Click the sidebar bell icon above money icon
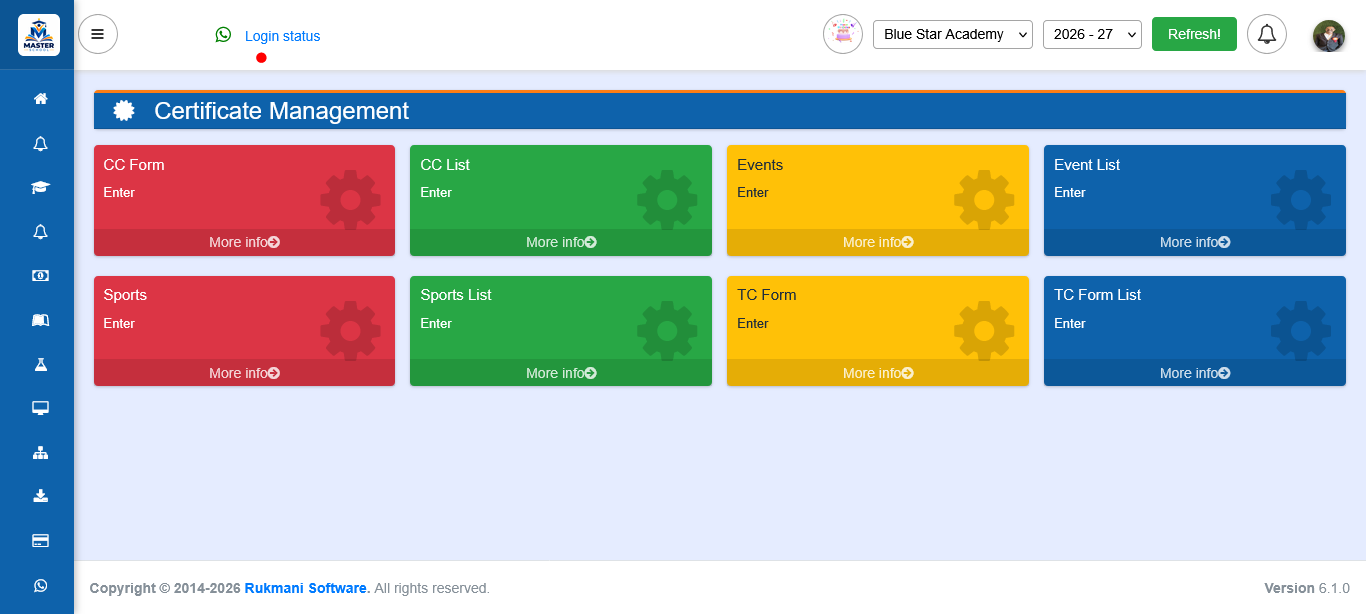This screenshot has width=1366, height=614. pos(40,232)
